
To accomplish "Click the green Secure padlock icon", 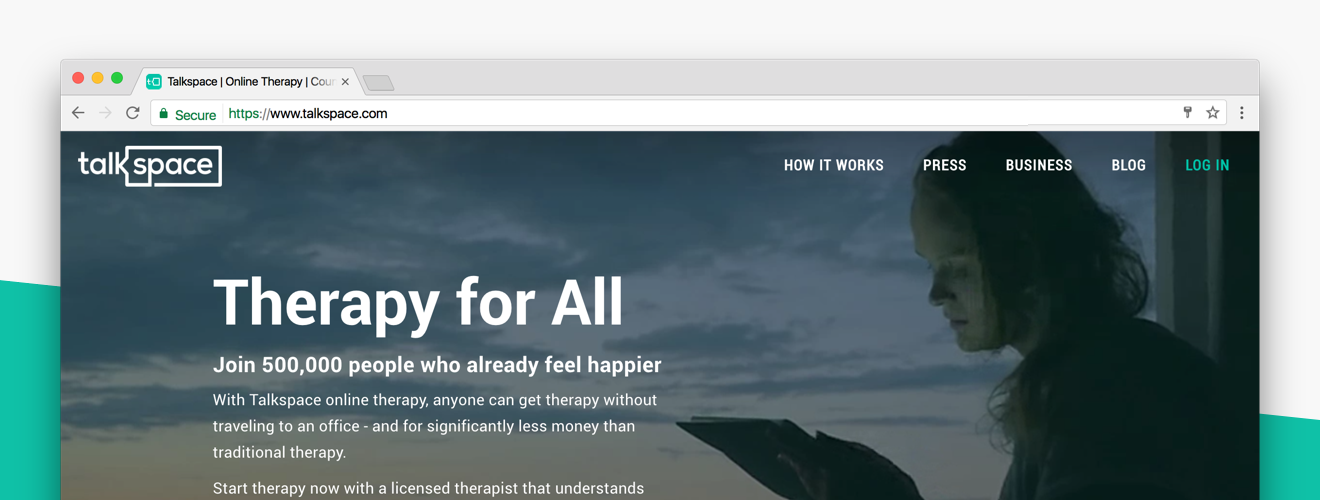I will tap(164, 114).
